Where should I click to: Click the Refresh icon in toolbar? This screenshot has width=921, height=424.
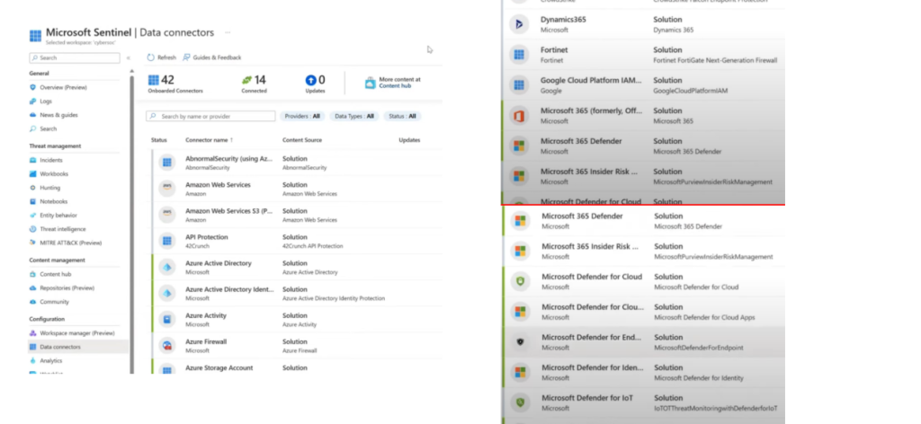click(151, 58)
